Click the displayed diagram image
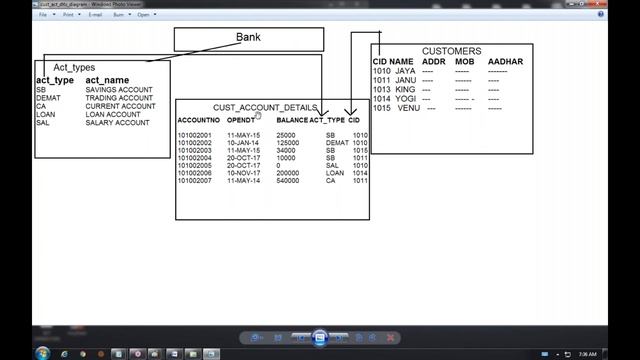 (x=320, y=173)
